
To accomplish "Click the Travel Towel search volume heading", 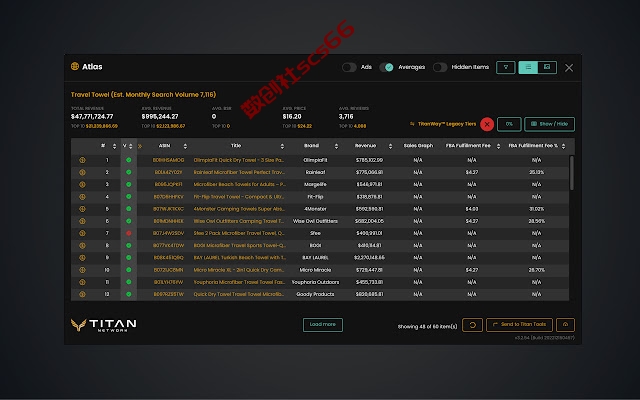I will click(143, 95).
